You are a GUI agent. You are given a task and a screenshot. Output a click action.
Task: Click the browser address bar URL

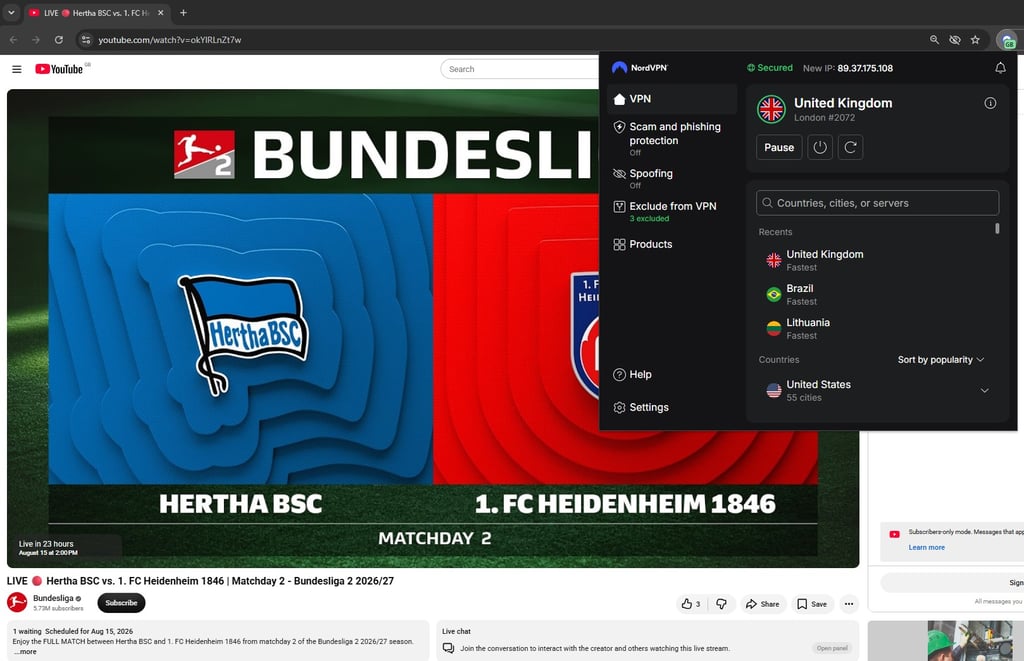pos(170,40)
